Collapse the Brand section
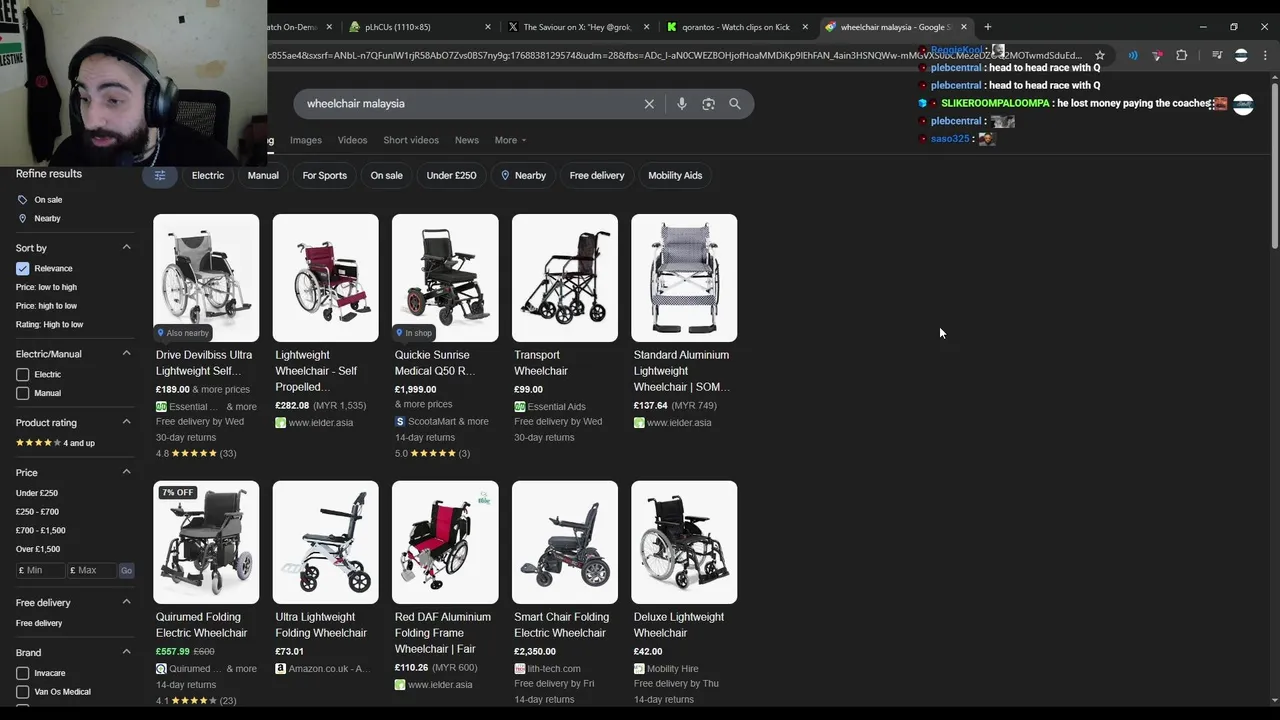Viewport: 1280px width, 720px height. coord(126,652)
